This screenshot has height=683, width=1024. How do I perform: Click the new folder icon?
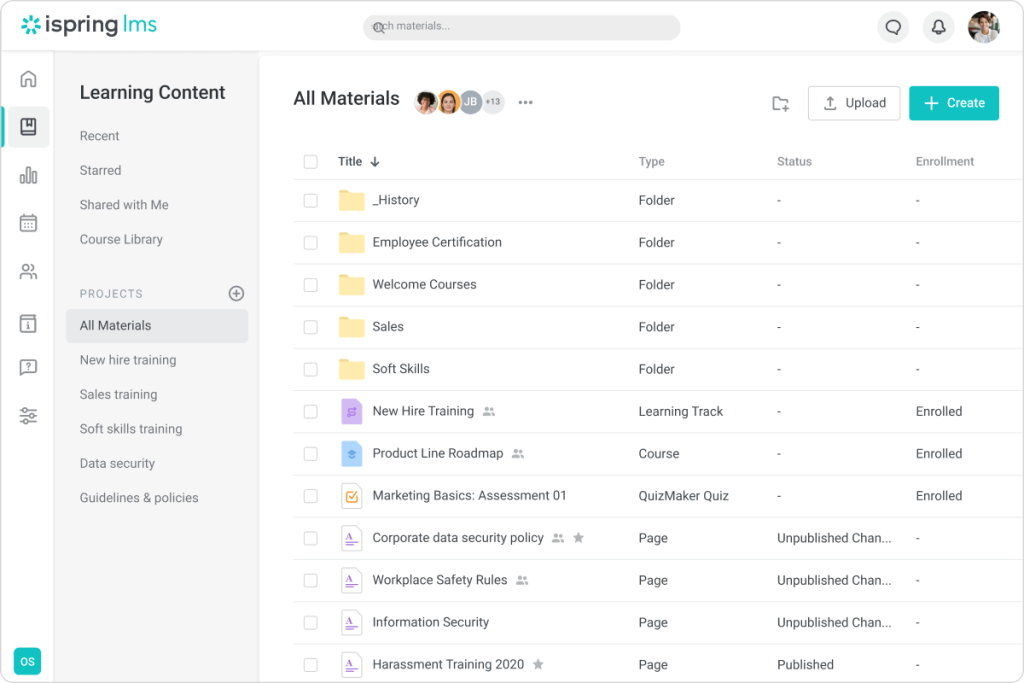click(781, 103)
